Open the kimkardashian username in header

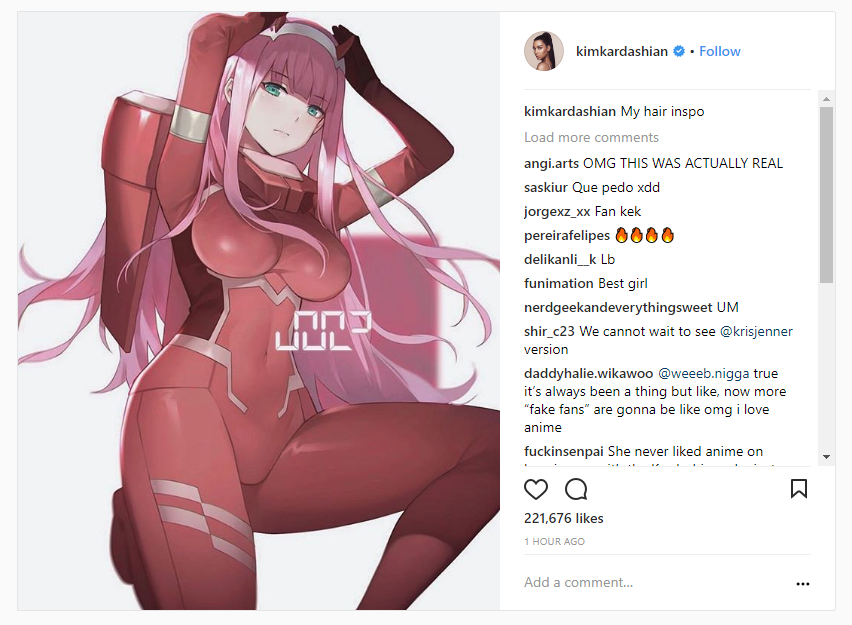pyautogui.click(x=622, y=51)
